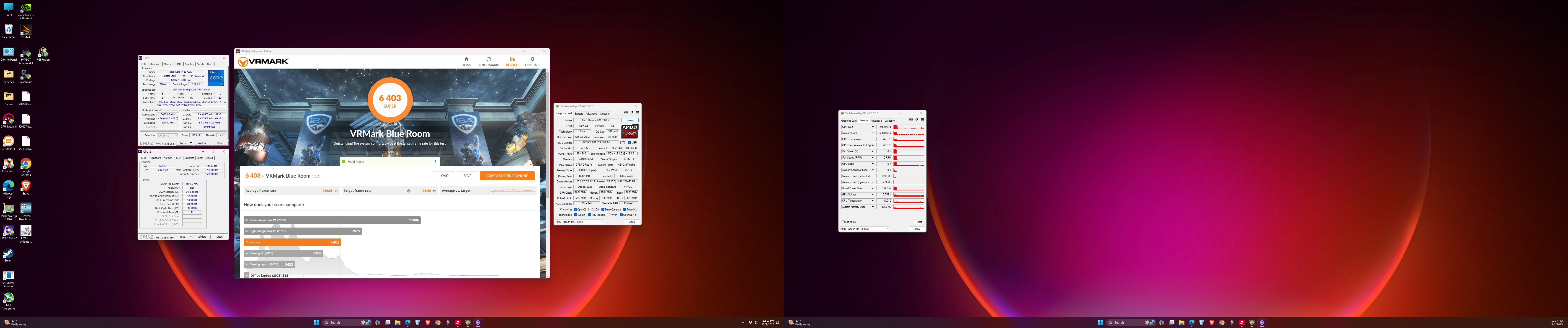This screenshot has width=1568, height=328.
Task: Toggle the UEFI checkbox in GPU-Z
Action: pyautogui.click(x=629, y=142)
